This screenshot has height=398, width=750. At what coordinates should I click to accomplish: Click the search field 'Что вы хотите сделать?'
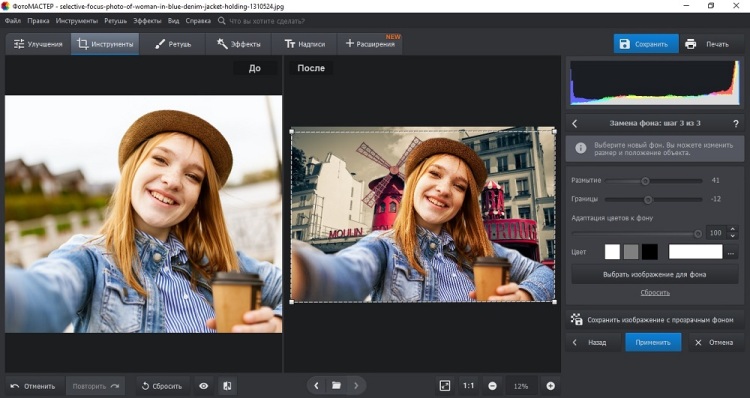(267, 21)
